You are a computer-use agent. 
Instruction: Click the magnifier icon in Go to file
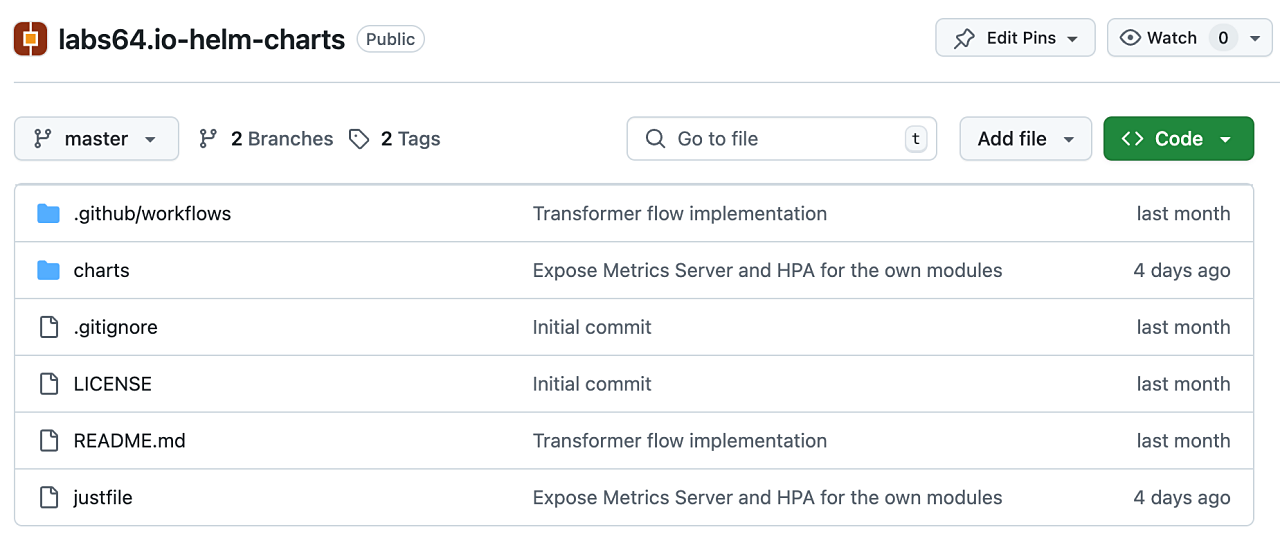pyautogui.click(x=655, y=139)
